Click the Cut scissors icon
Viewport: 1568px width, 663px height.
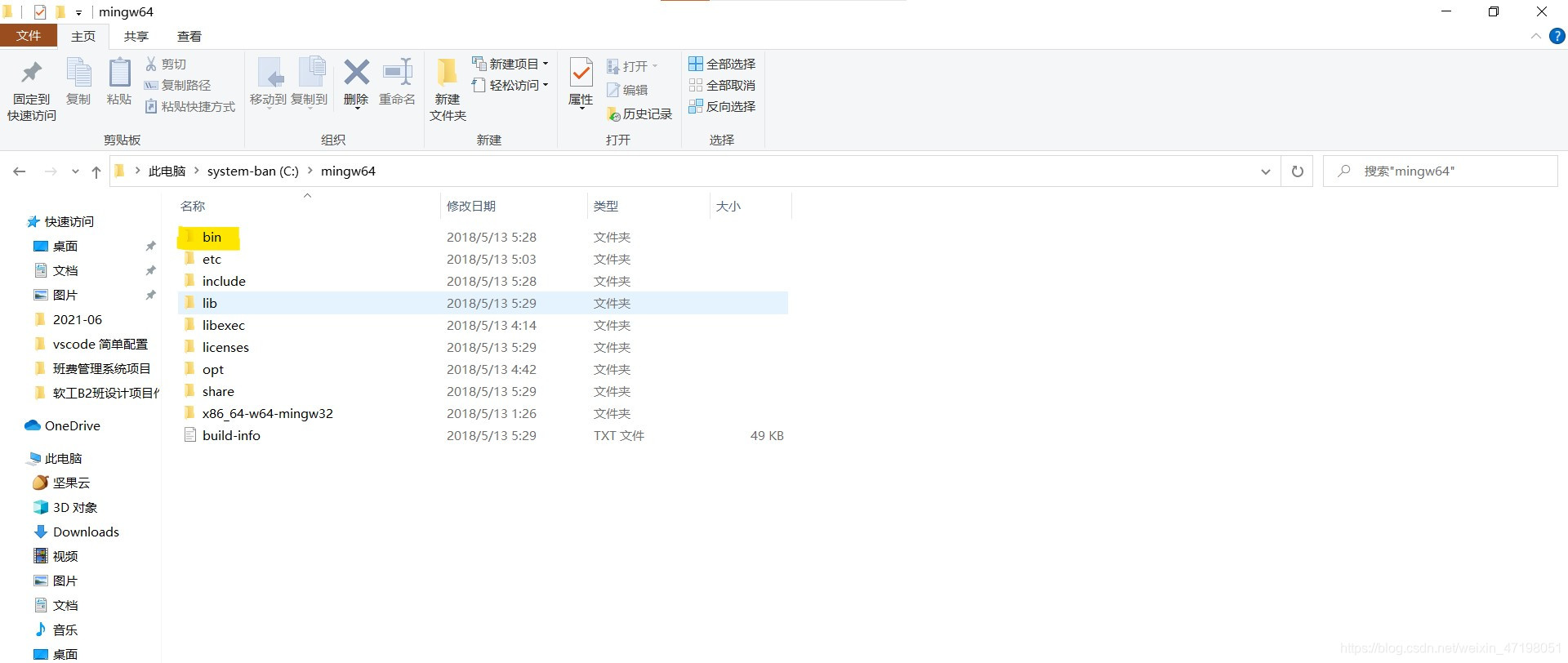(x=151, y=64)
